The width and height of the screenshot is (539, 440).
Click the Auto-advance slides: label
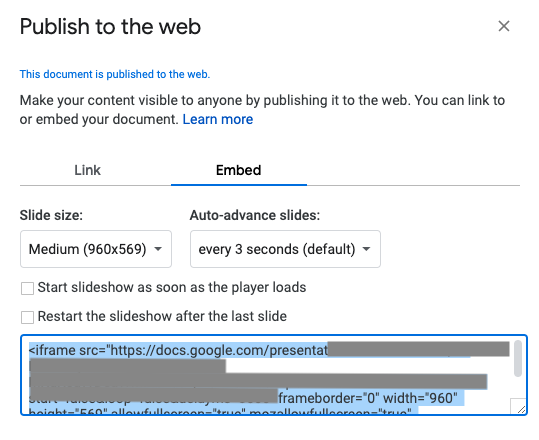(255, 215)
